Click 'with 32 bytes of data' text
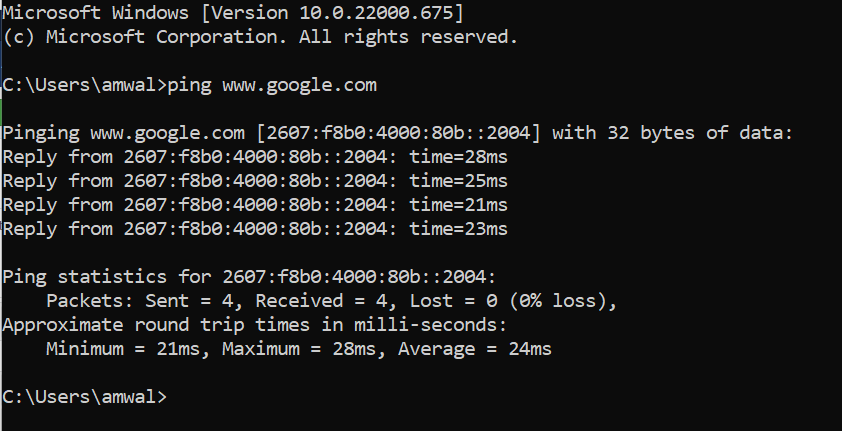842x431 pixels. [672, 133]
